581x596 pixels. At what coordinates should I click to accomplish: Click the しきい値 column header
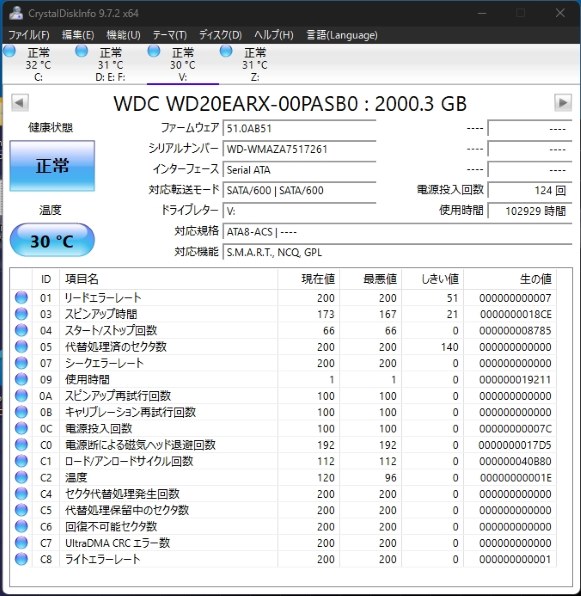tap(432, 279)
